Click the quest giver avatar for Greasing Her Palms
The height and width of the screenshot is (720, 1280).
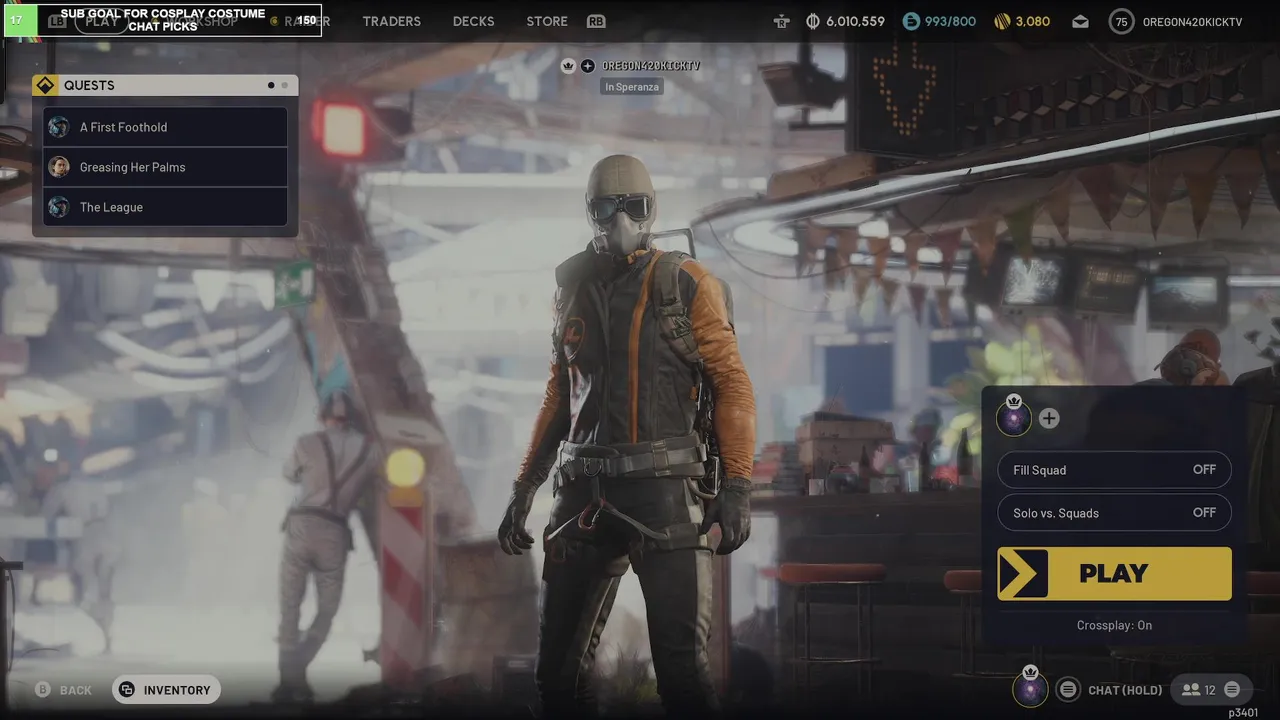click(59, 167)
